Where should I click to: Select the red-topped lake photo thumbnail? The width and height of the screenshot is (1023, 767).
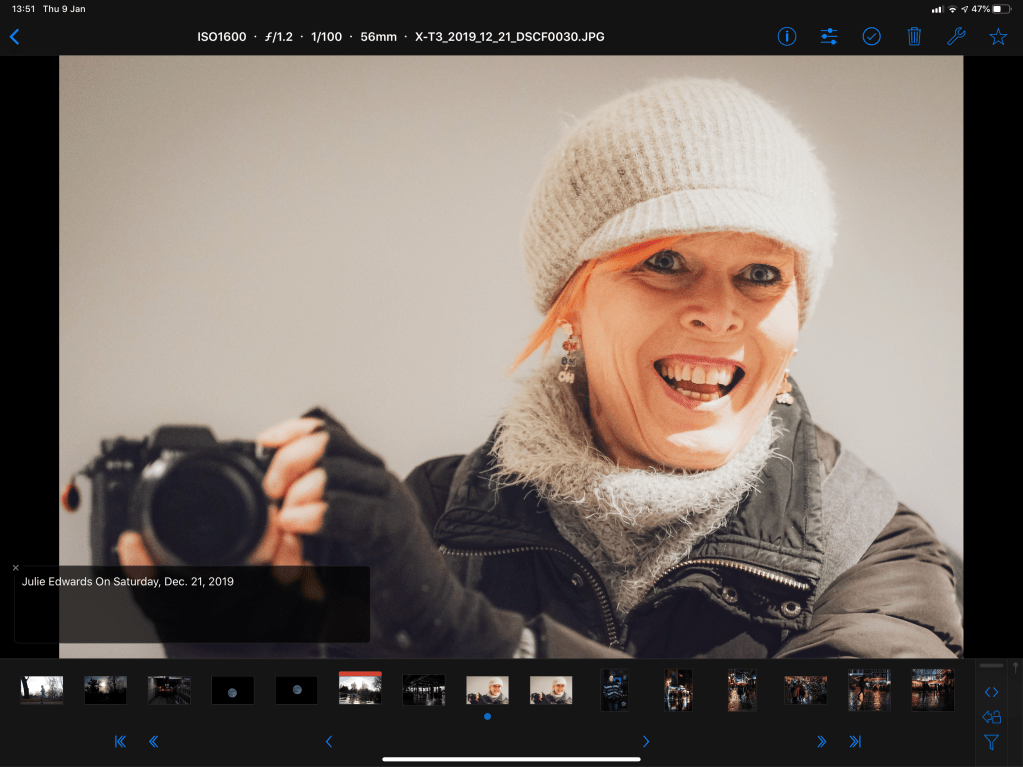360,688
